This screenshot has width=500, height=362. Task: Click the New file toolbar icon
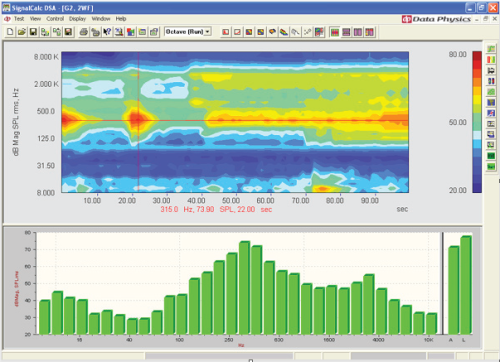click(x=10, y=32)
